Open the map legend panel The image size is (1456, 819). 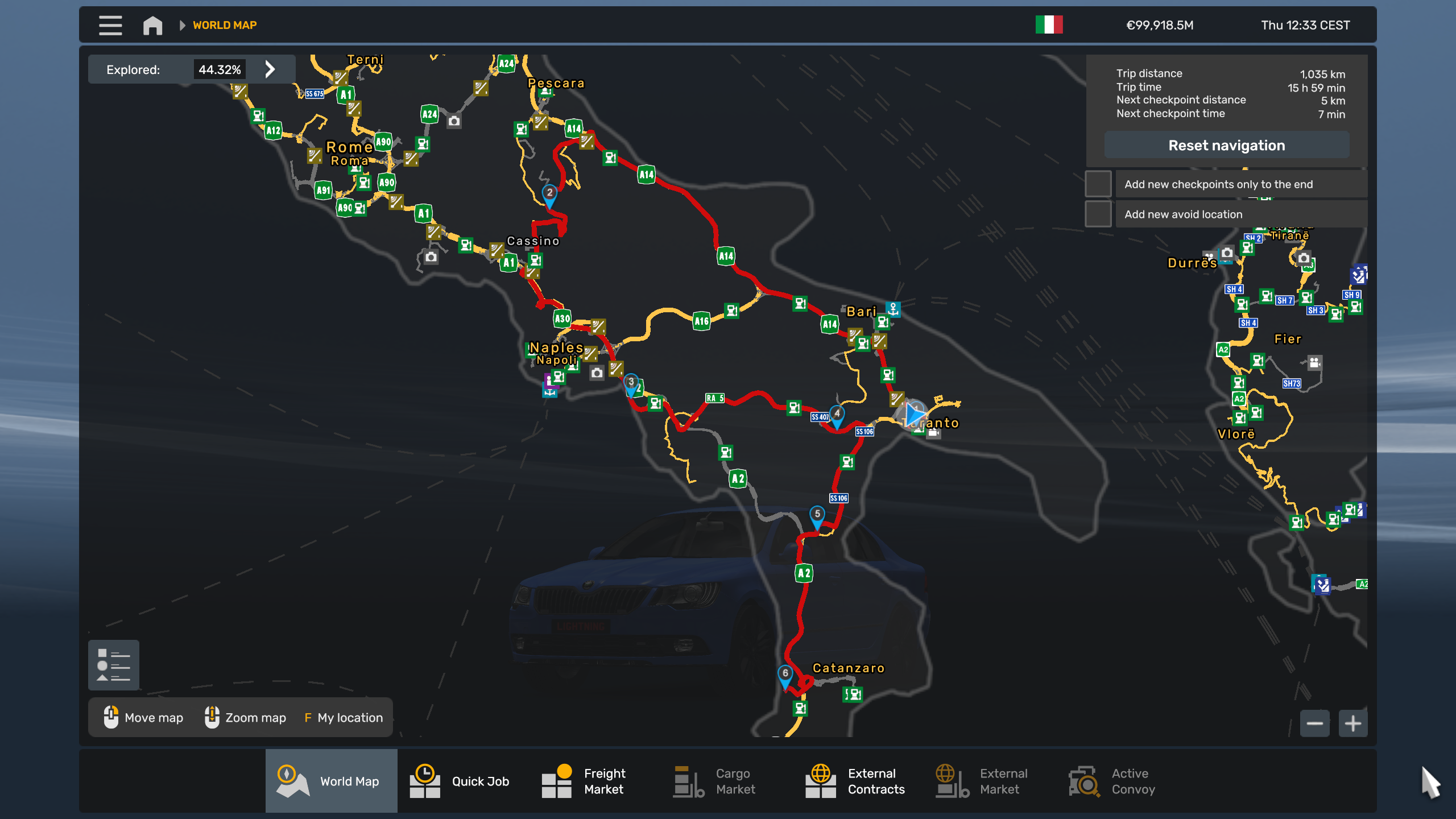(x=114, y=664)
